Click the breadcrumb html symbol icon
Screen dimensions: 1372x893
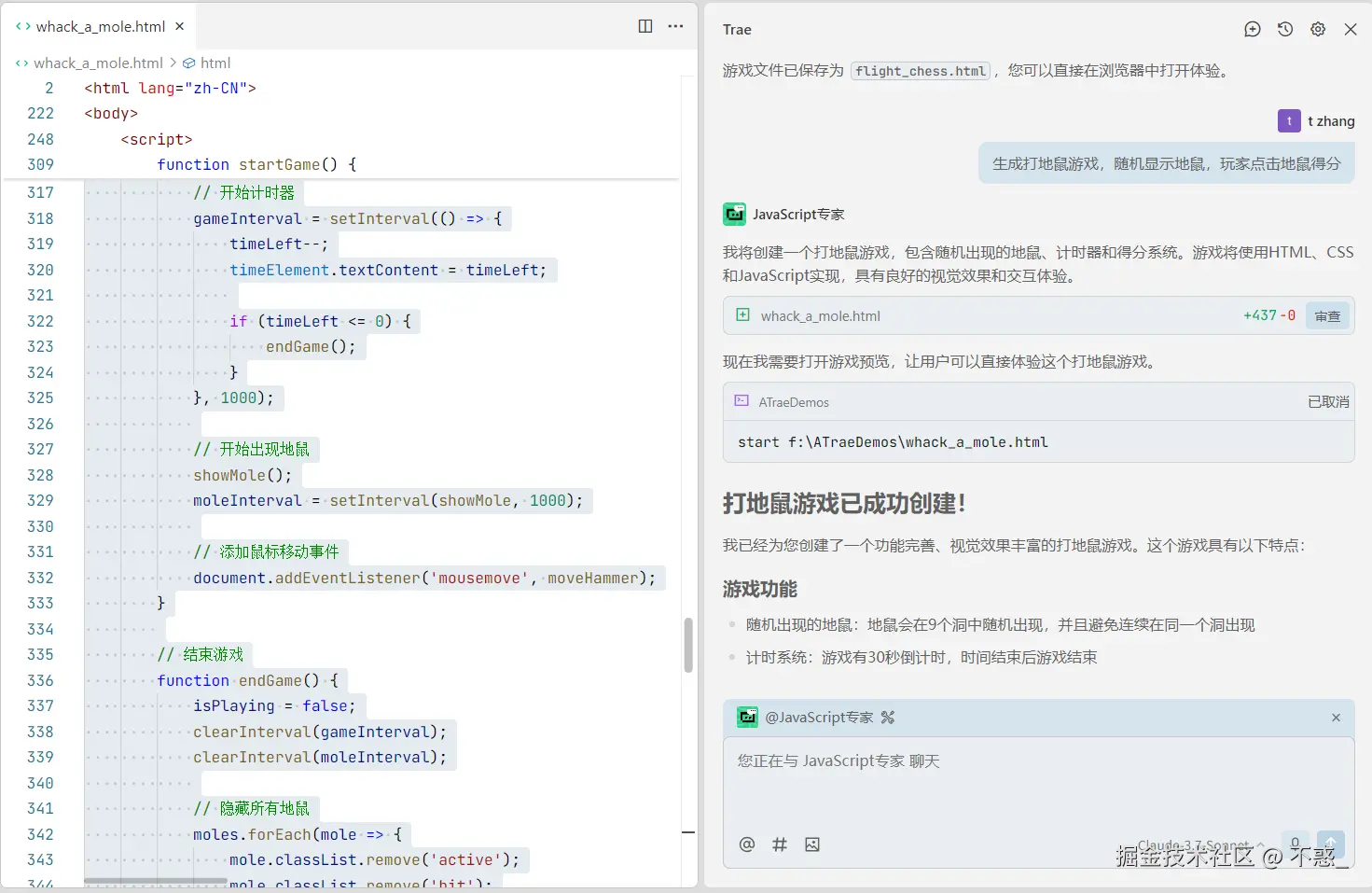coord(189,63)
